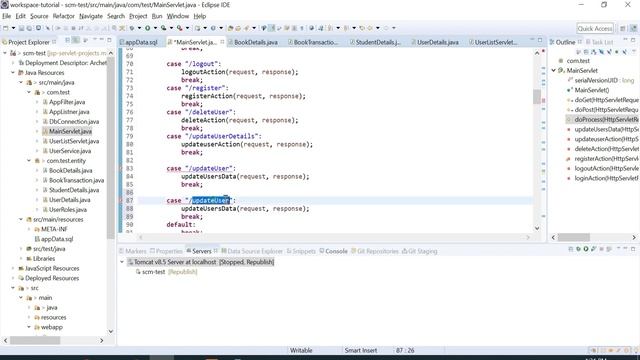Click the green Start the server icon
Image resolution: width=640 pixels, height=360 pixels.
click(586, 249)
